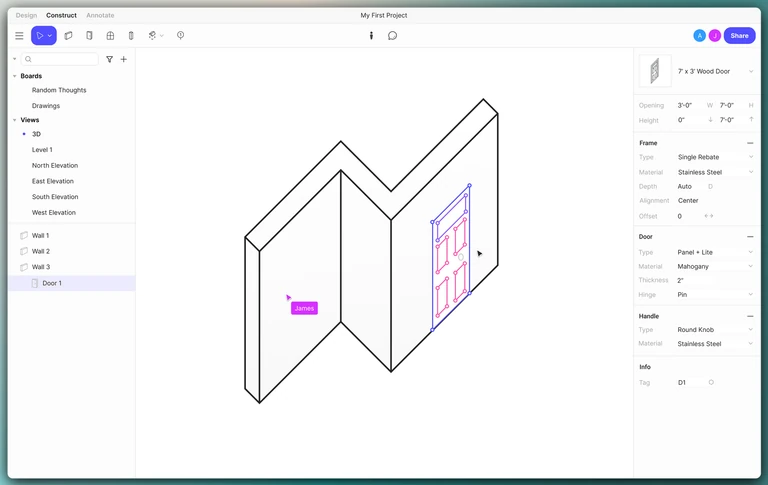Viewport: 768px width, 485px height.
Task: Edit the Height bottom value 0"
Action: point(681,120)
